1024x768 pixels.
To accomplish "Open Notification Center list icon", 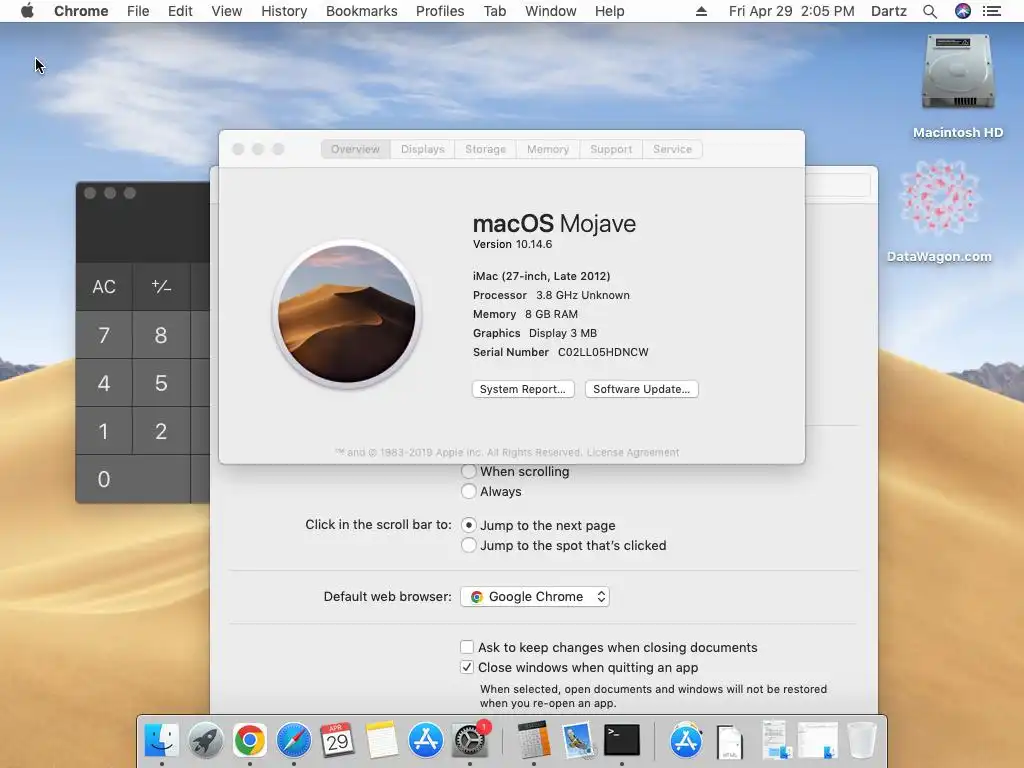I will (x=992, y=11).
